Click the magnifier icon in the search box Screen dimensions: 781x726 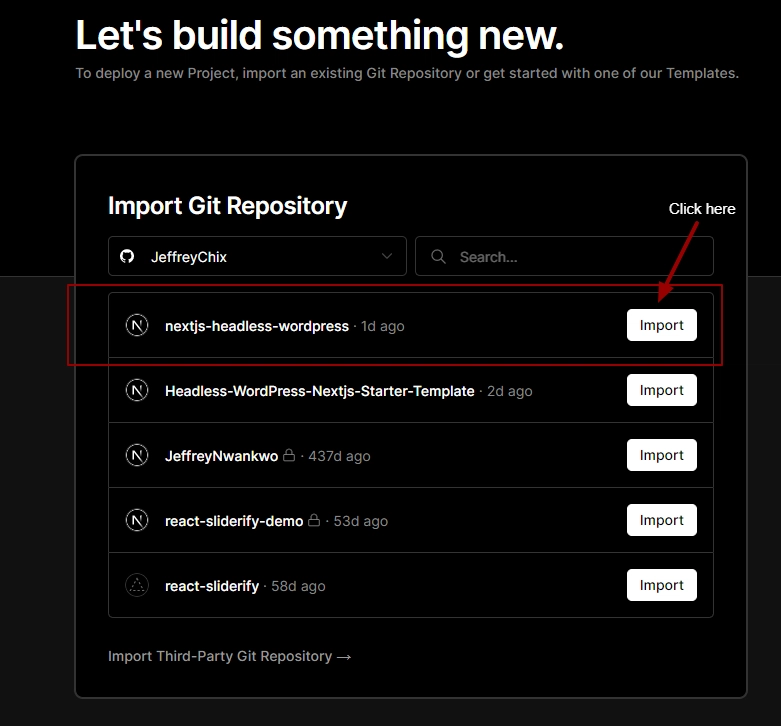[x=438, y=257]
